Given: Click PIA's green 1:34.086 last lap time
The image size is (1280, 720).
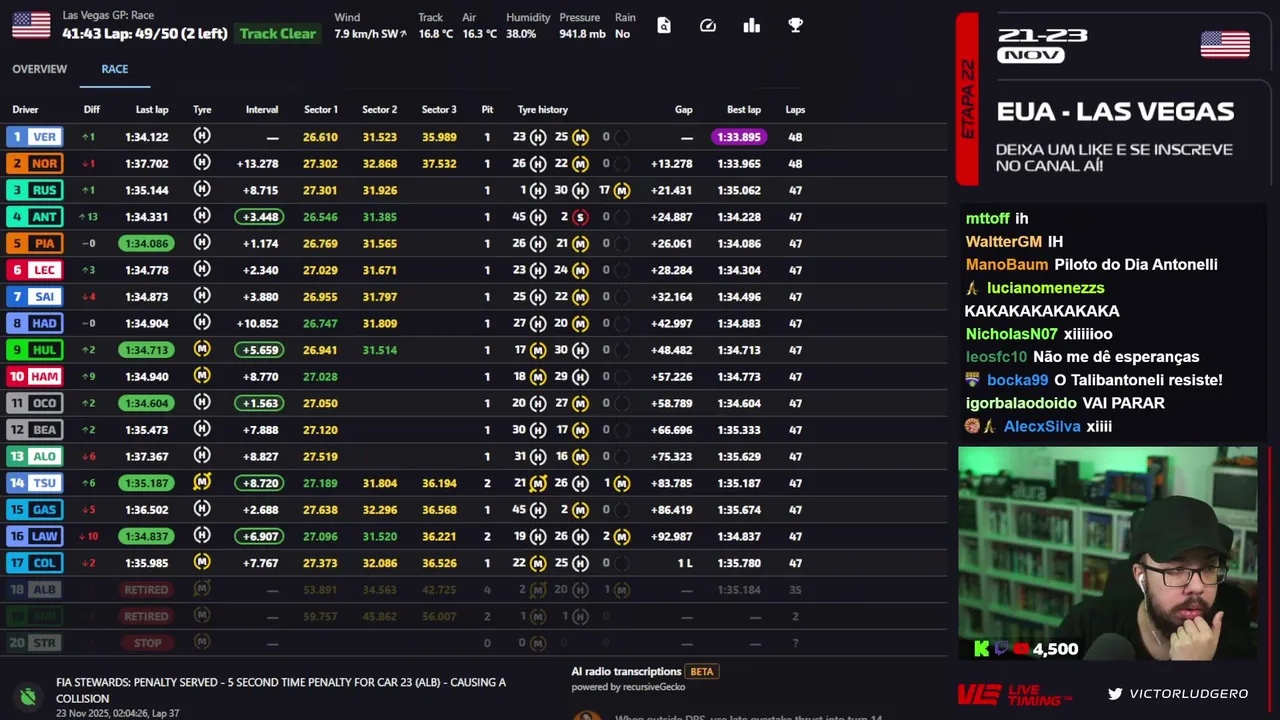Looking at the screenshot, I should [146, 243].
